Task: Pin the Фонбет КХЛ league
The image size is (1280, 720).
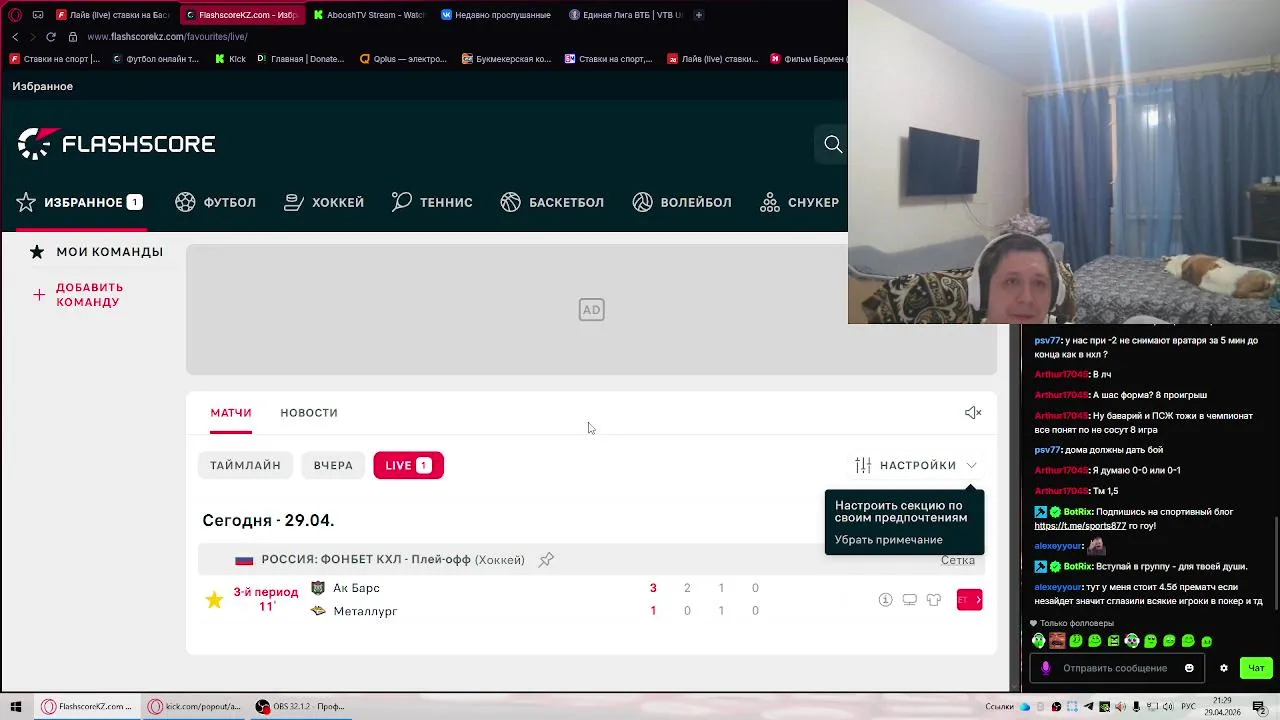Action: click(546, 560)
